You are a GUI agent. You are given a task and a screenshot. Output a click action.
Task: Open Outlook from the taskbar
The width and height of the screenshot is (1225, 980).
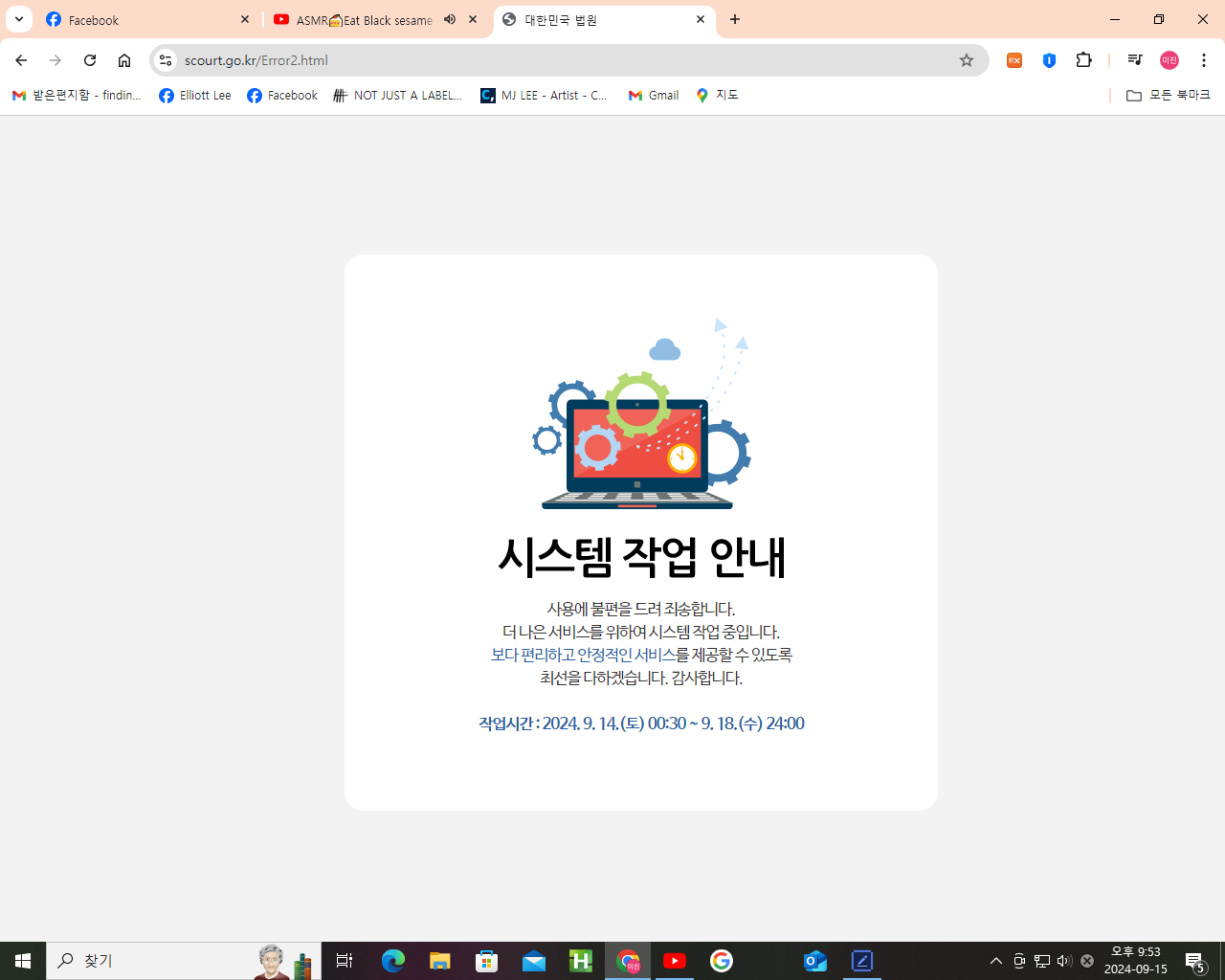(x=814, y=961)
